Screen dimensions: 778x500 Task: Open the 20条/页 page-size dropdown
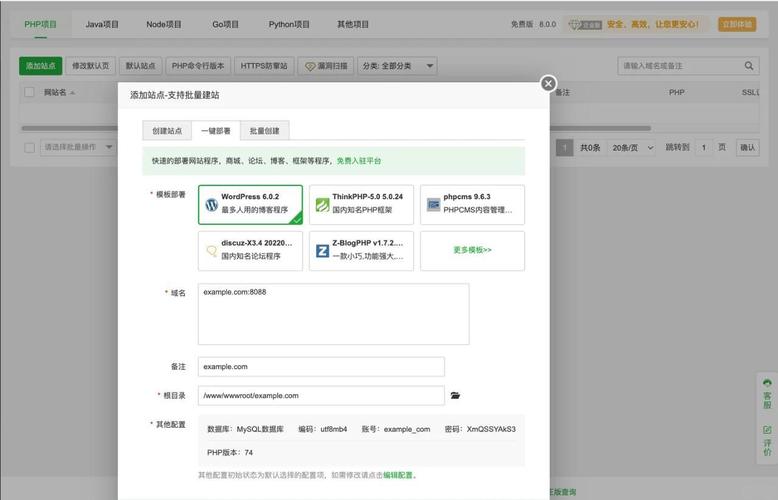[633, 148]
